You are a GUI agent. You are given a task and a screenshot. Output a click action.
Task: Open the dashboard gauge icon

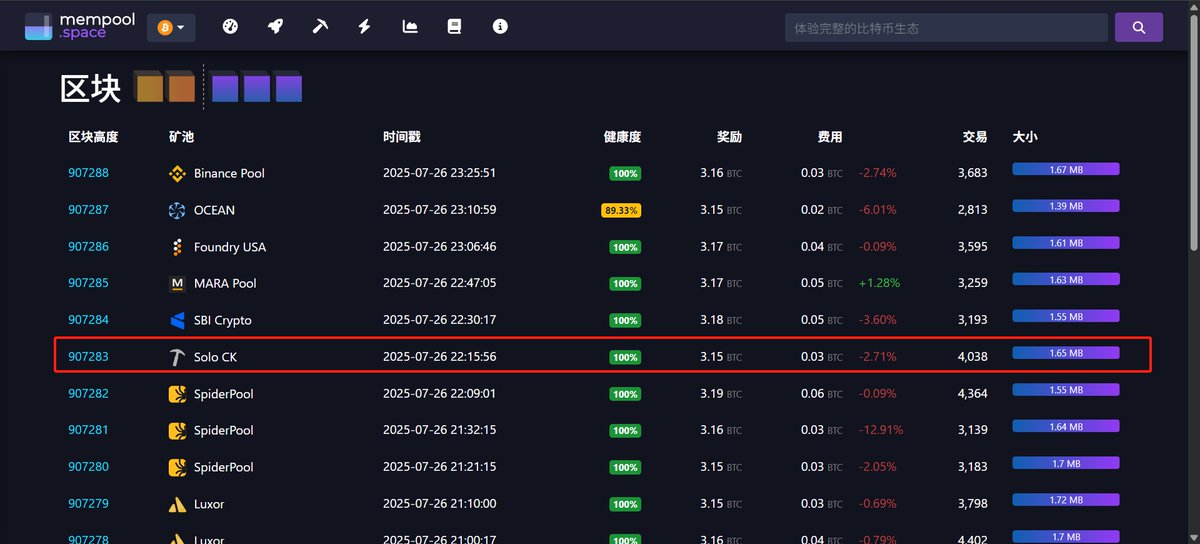click(x=230, y=27)
